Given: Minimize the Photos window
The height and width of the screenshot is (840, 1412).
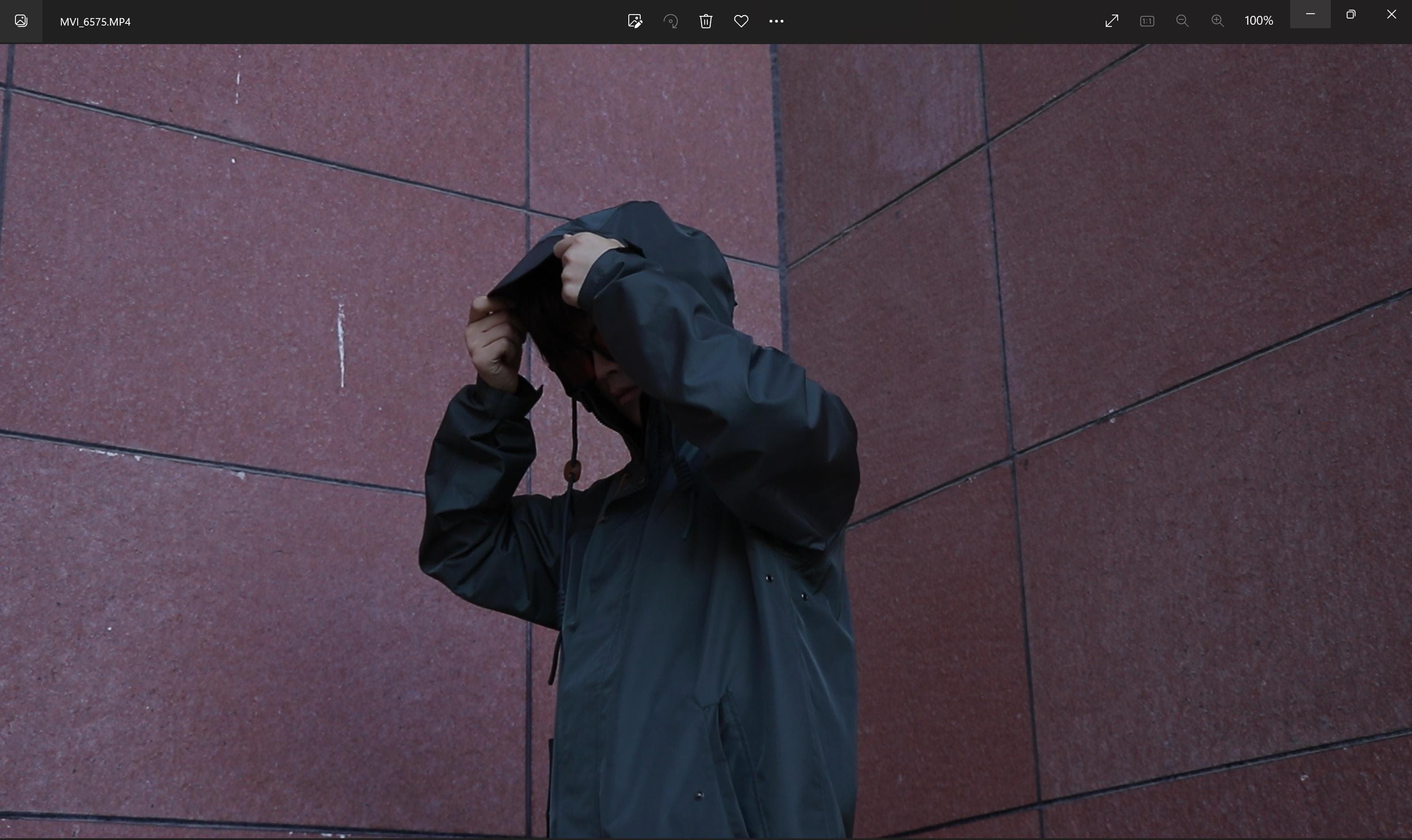Looking at the screenshot, I should tap(1310, 14).
